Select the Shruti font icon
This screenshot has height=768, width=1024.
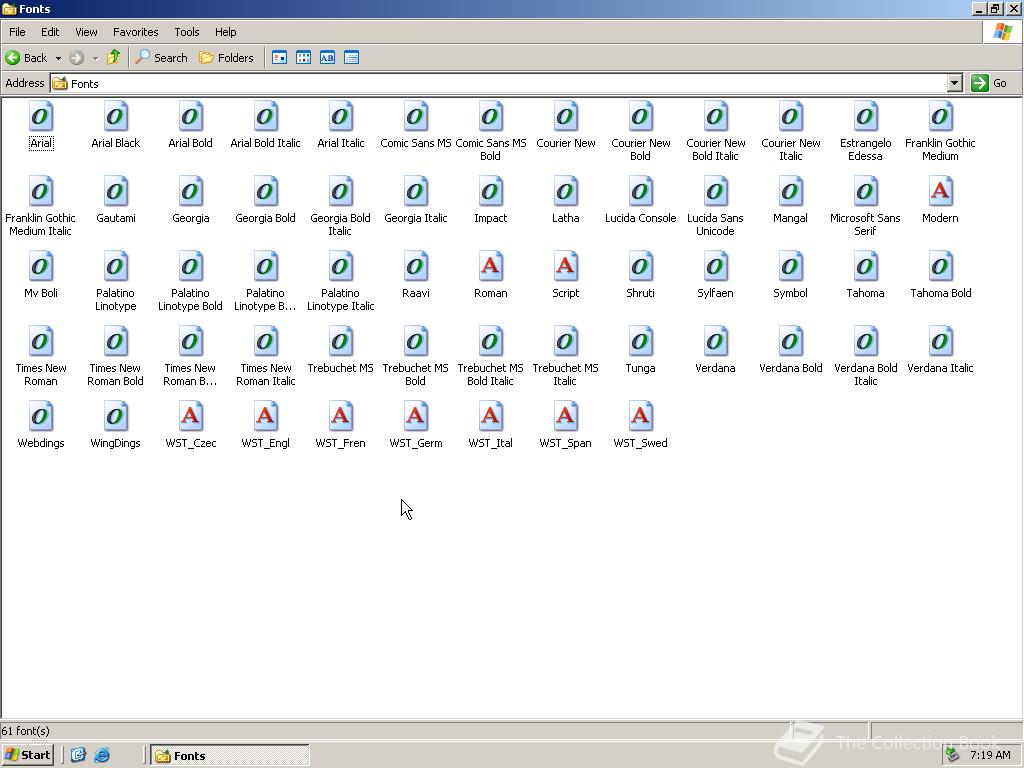[x=640, y=267]
